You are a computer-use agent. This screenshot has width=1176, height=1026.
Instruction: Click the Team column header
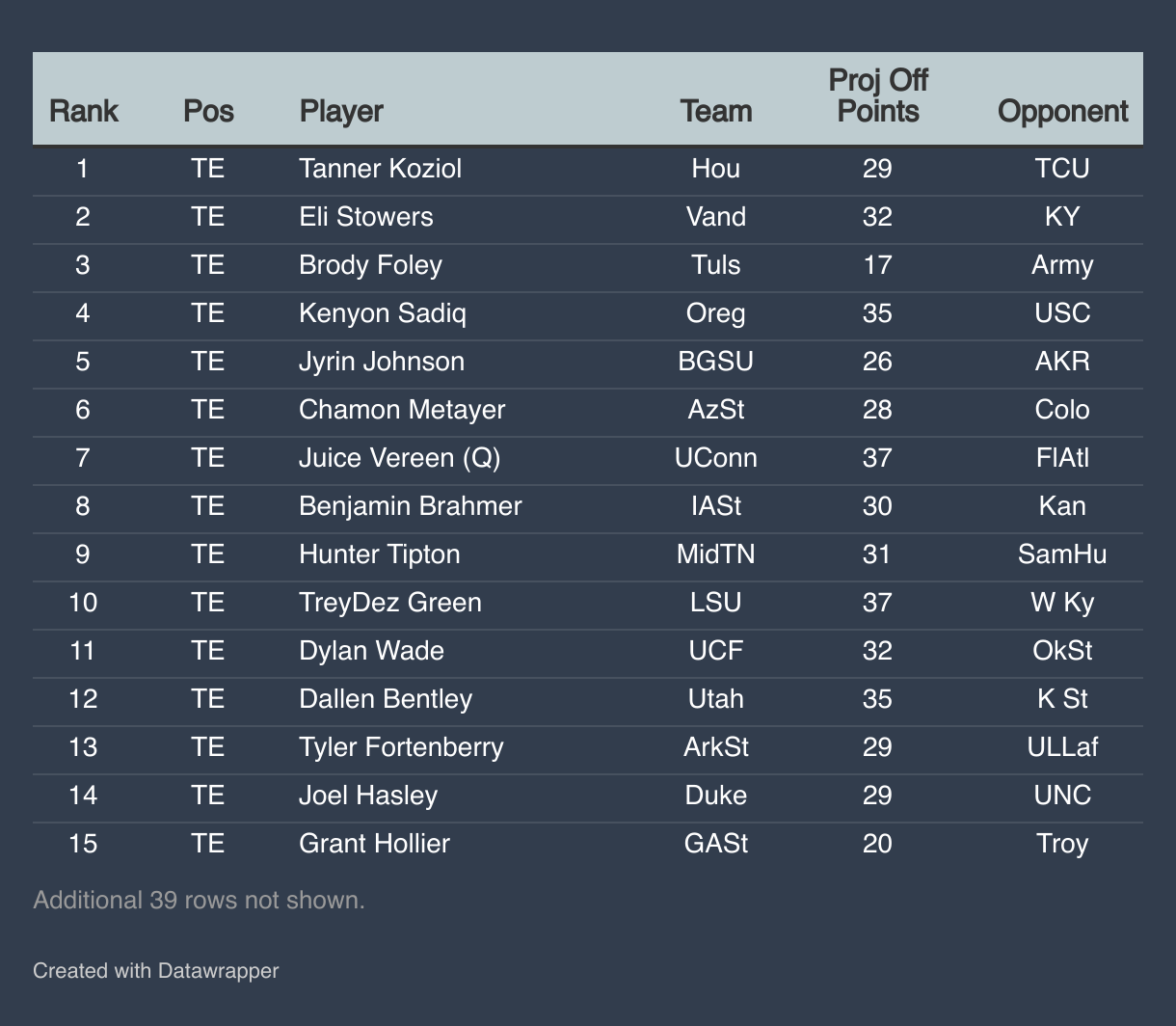click(x=716, y=111)
